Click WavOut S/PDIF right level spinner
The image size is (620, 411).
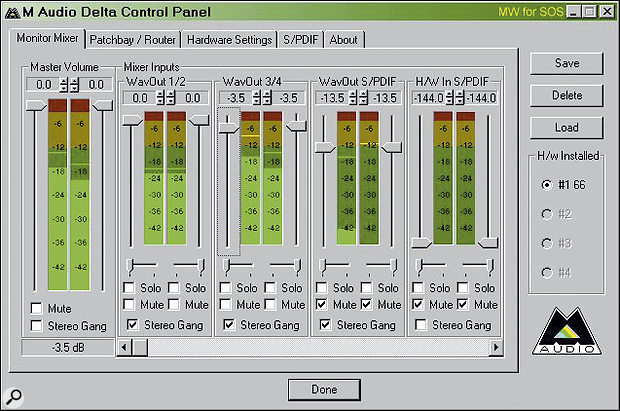pyautogui.click(x=364, y=98)
